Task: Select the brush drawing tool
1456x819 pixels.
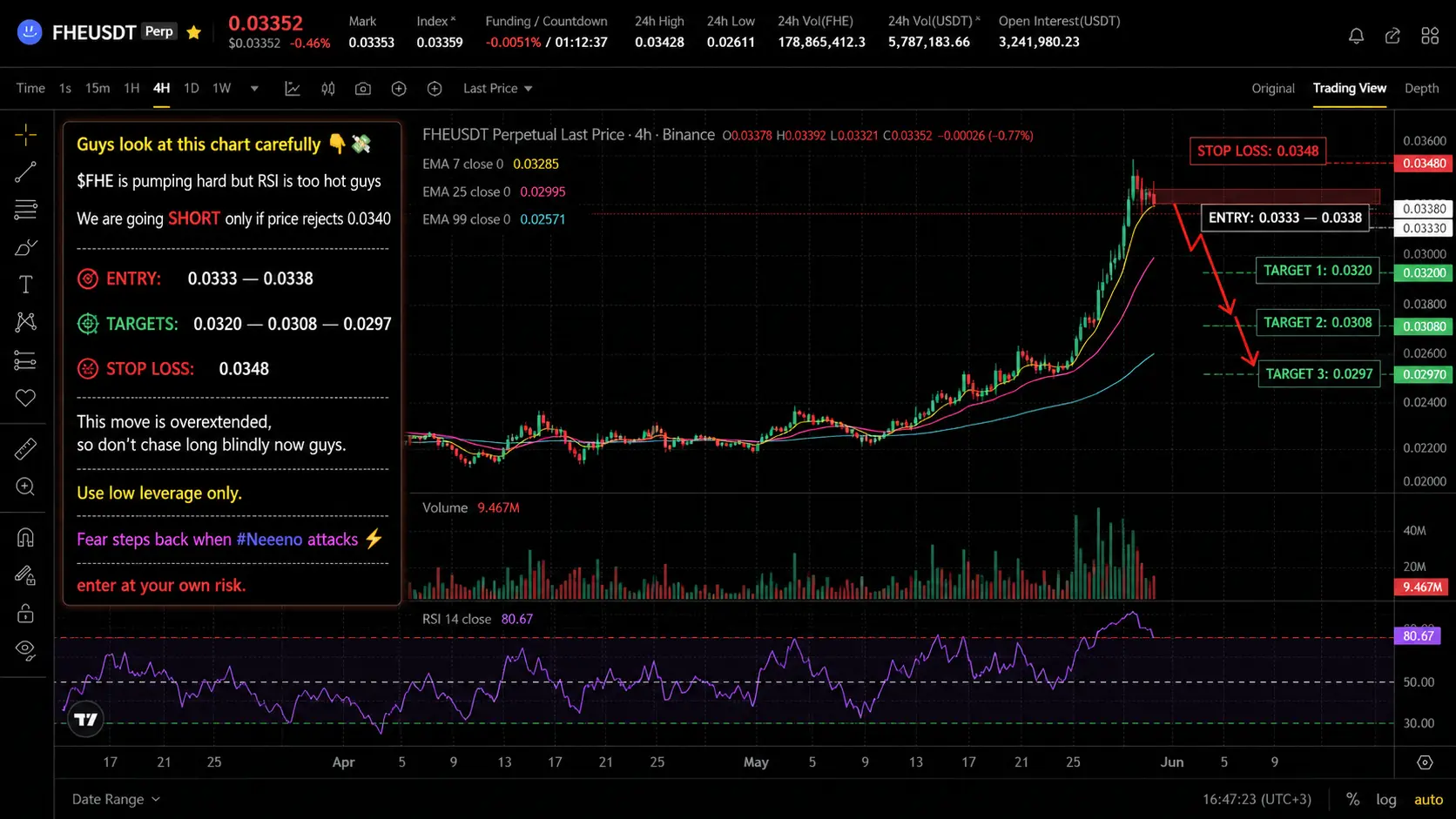Action: 25,248
